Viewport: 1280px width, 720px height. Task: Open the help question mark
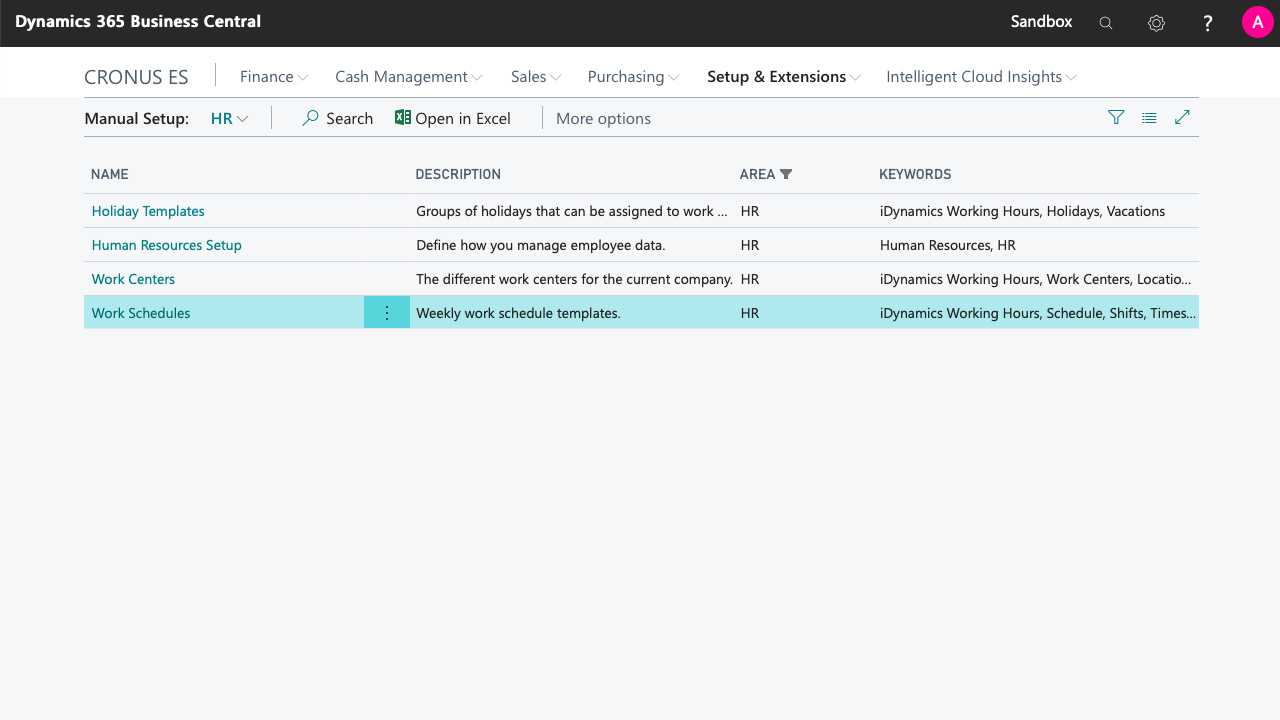tap(1207, 21)
